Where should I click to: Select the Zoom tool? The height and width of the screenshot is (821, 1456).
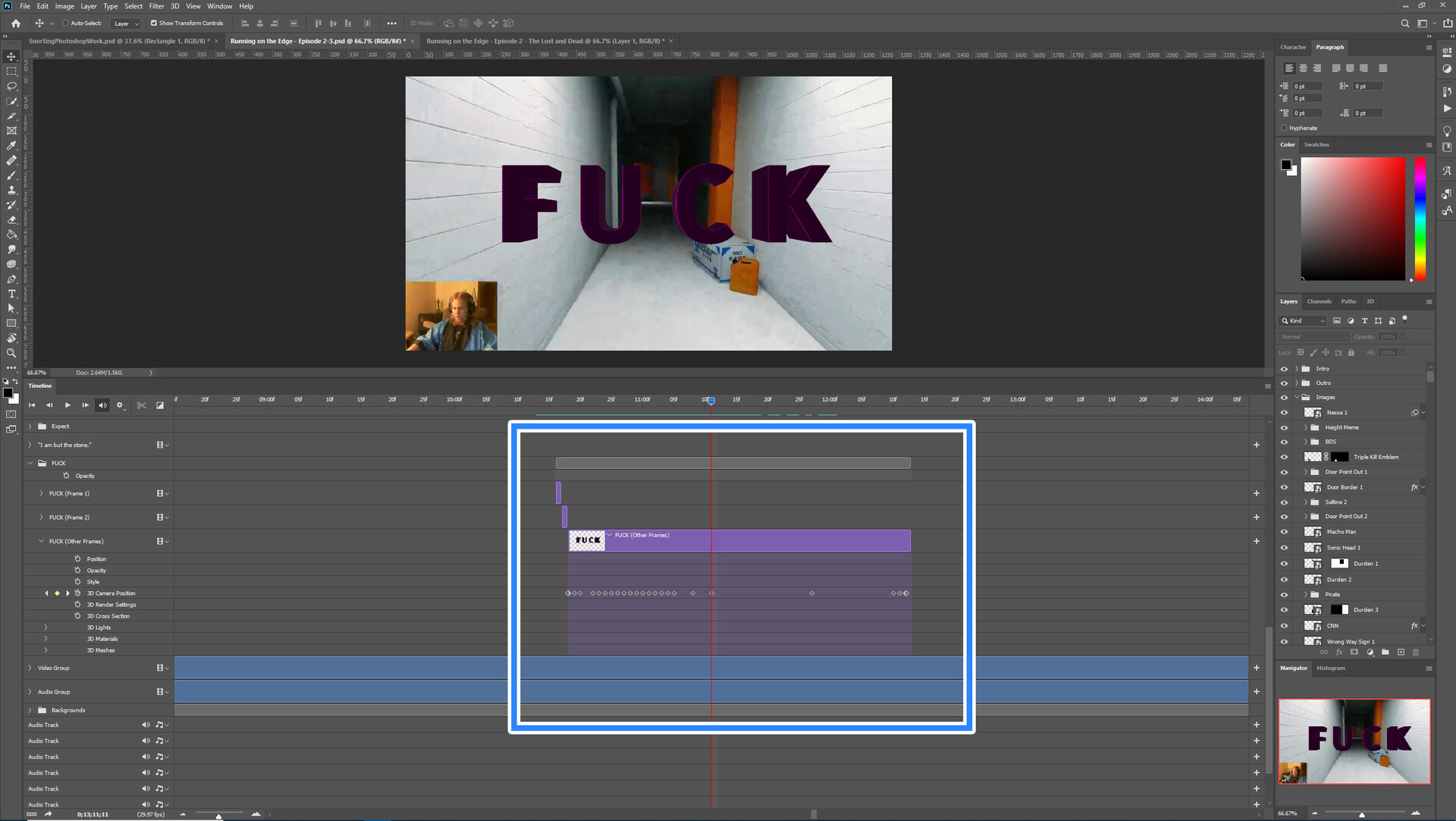(11, 353)
